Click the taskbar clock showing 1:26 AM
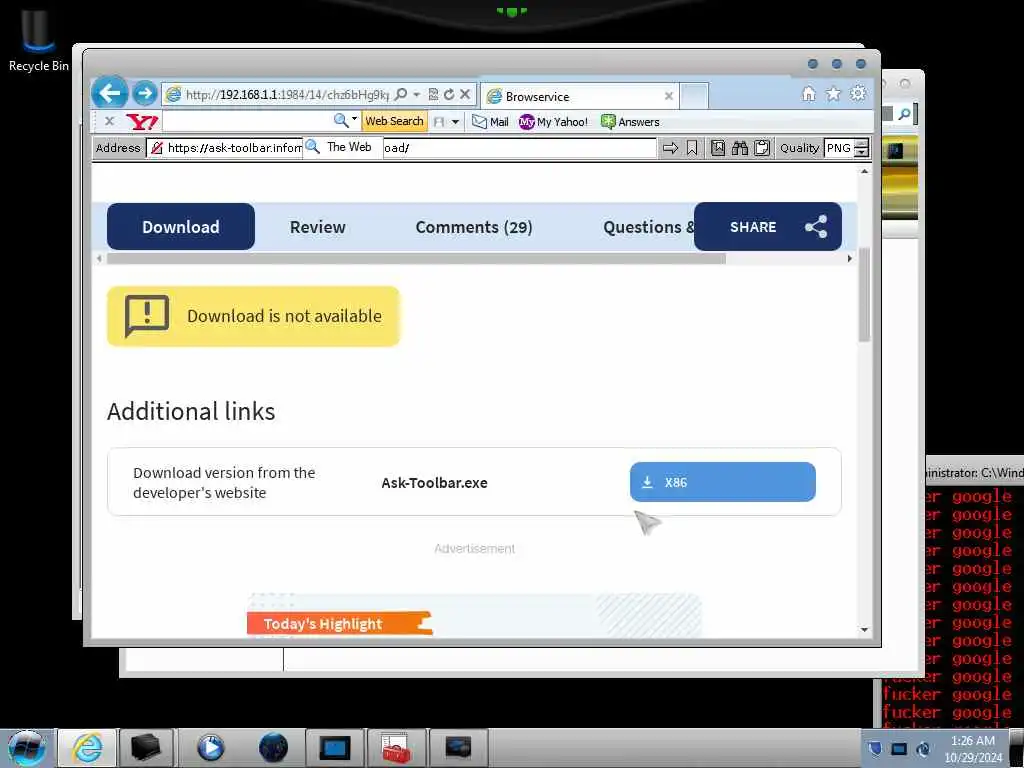 pyautogui.click(x=973, y=749)
